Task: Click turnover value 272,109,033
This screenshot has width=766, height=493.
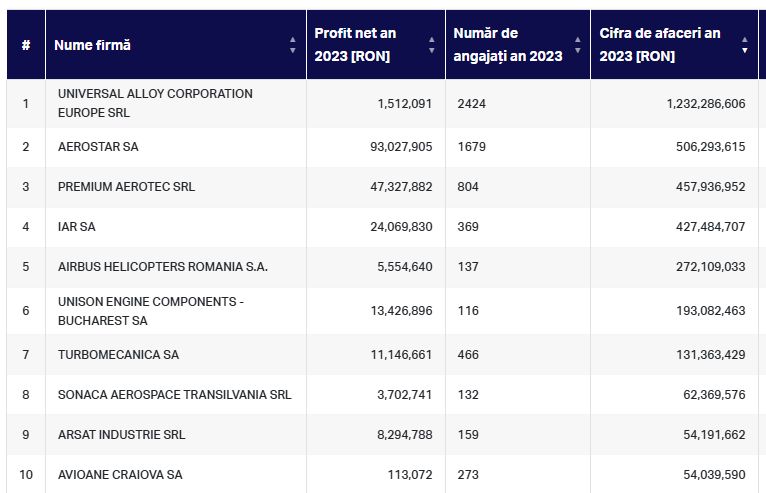Action: pyautogui.click(x=710, y=267)
